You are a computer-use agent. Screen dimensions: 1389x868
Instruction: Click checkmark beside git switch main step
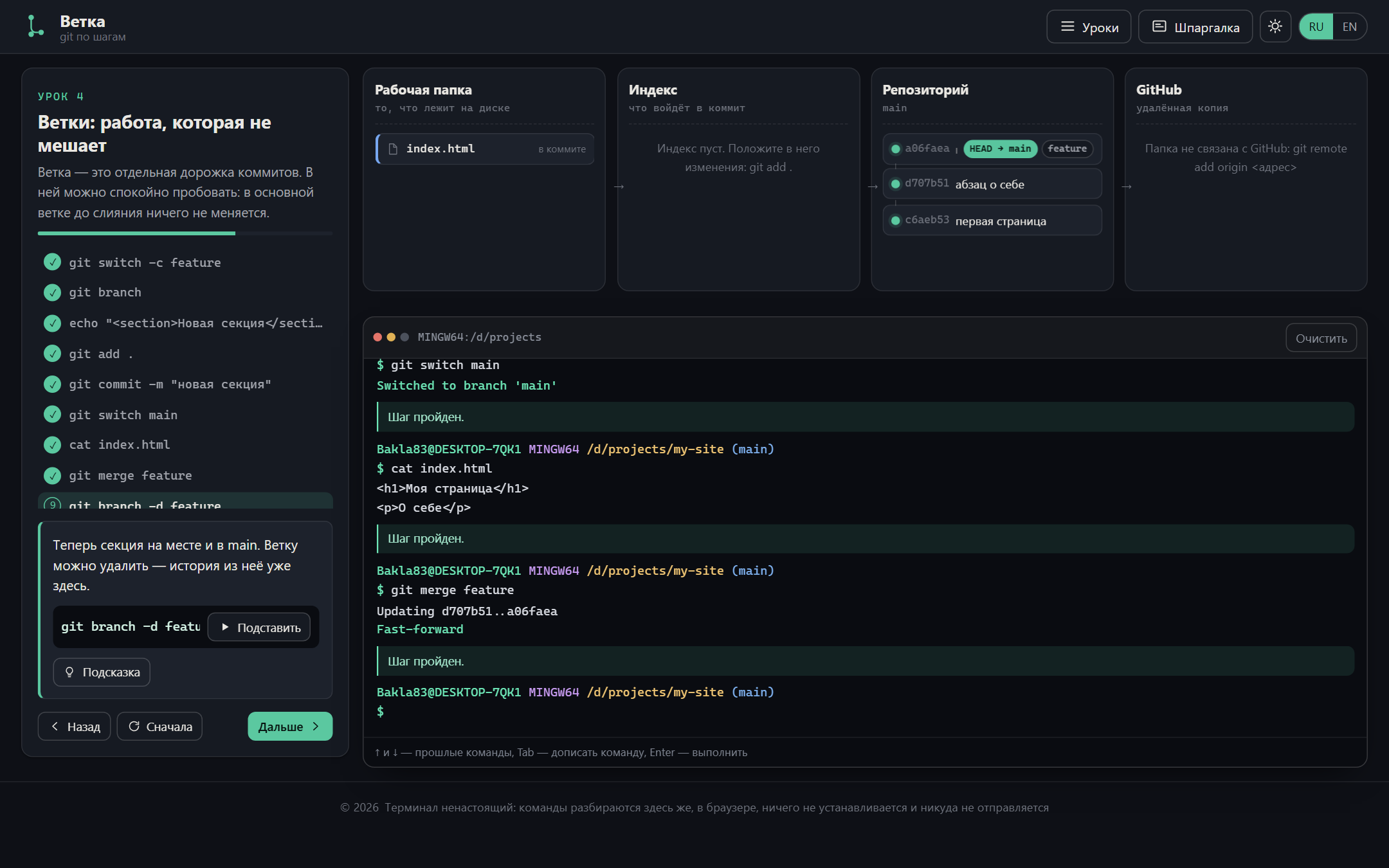(x=52, y=415)
